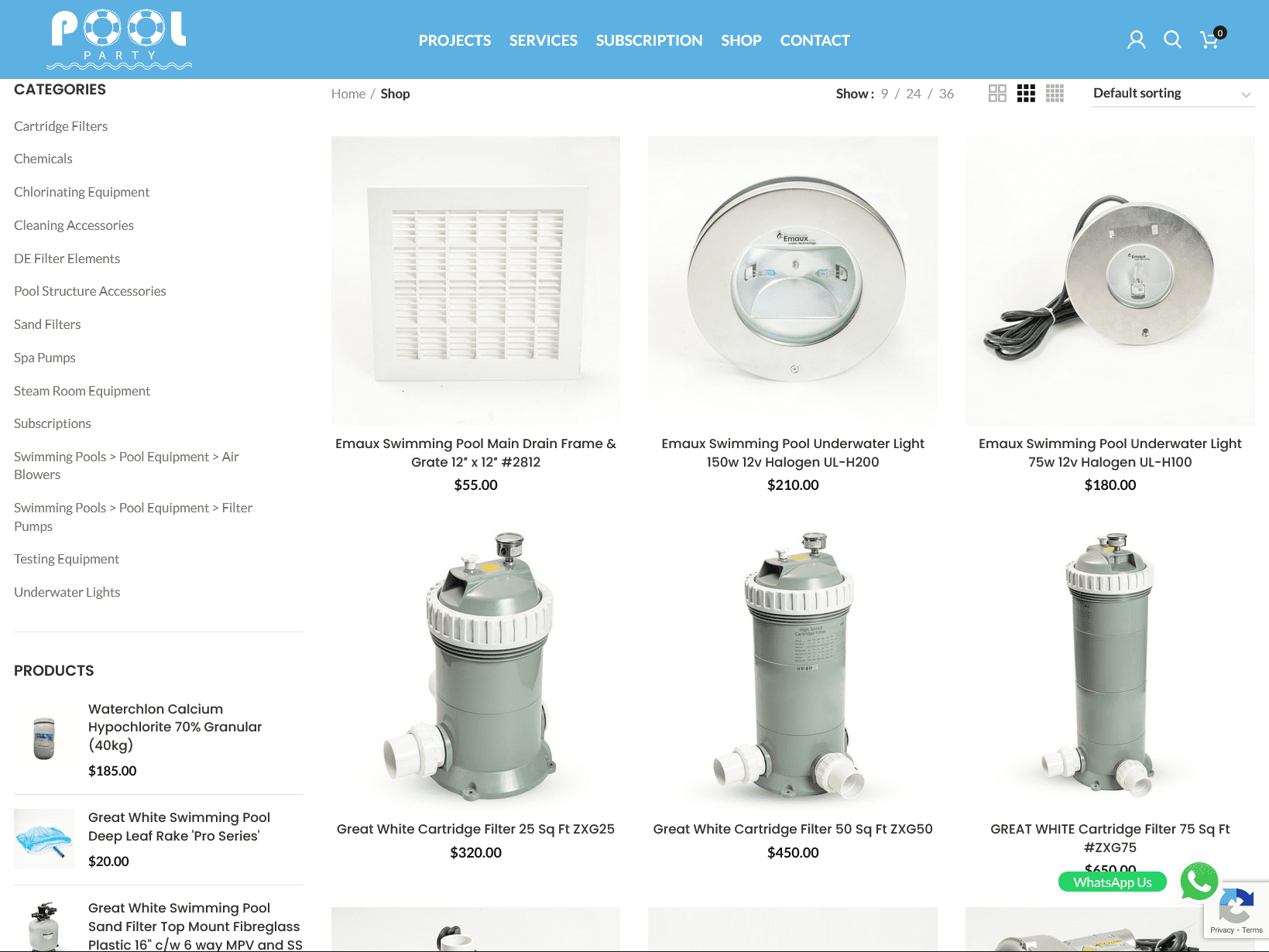The width and height of the screenshot is (1269, 952).
Task: Show 9 products per page
Action: [x=884, y=94]
